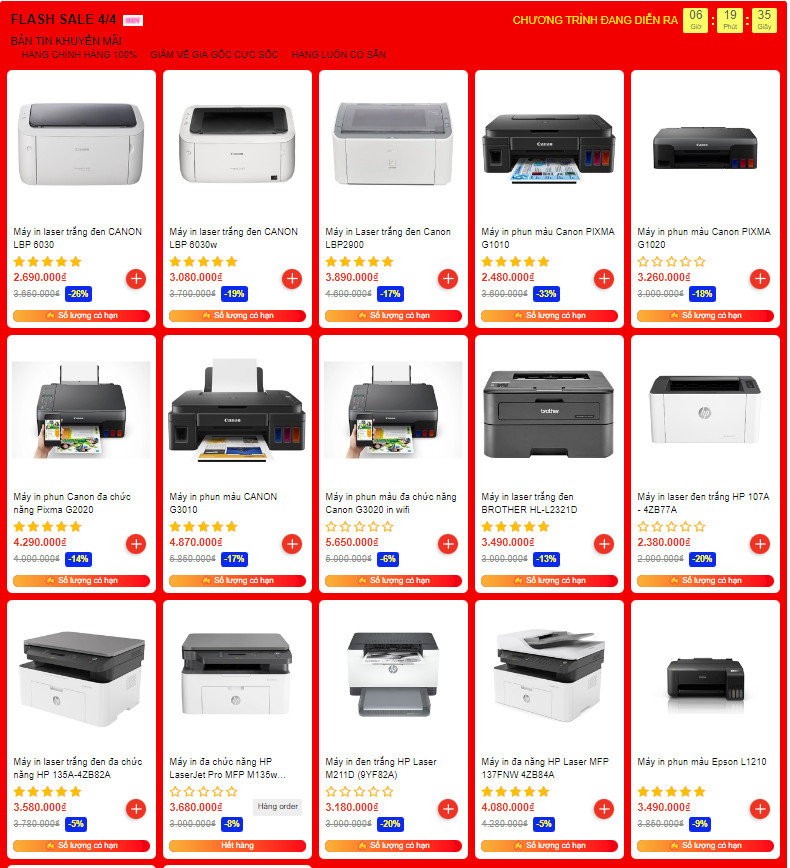The image size is (790, 868).
Task: Open product link Canon G3020 in wifi
Action: [391, 503]
